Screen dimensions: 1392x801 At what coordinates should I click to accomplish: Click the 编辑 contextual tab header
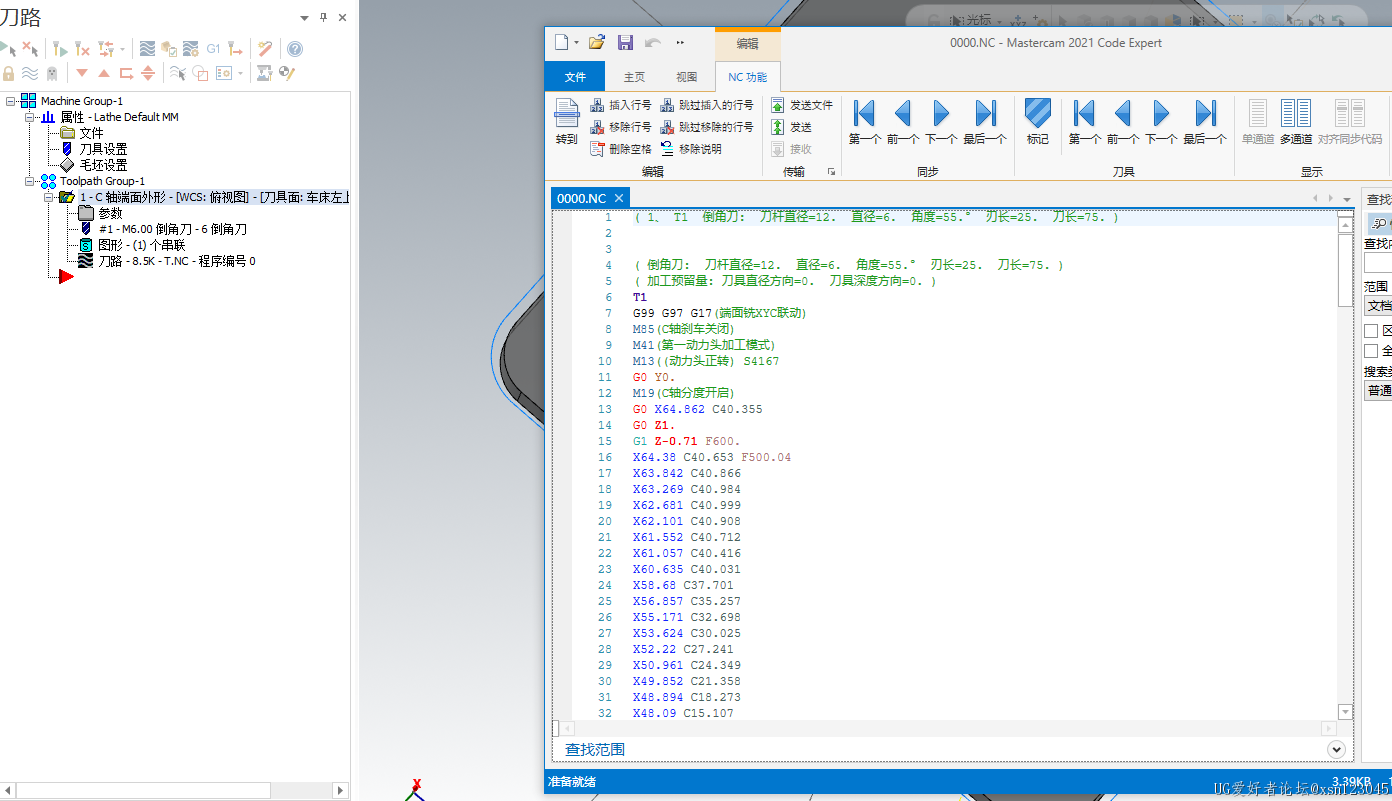pyautogui.click(x=748, y=44)
